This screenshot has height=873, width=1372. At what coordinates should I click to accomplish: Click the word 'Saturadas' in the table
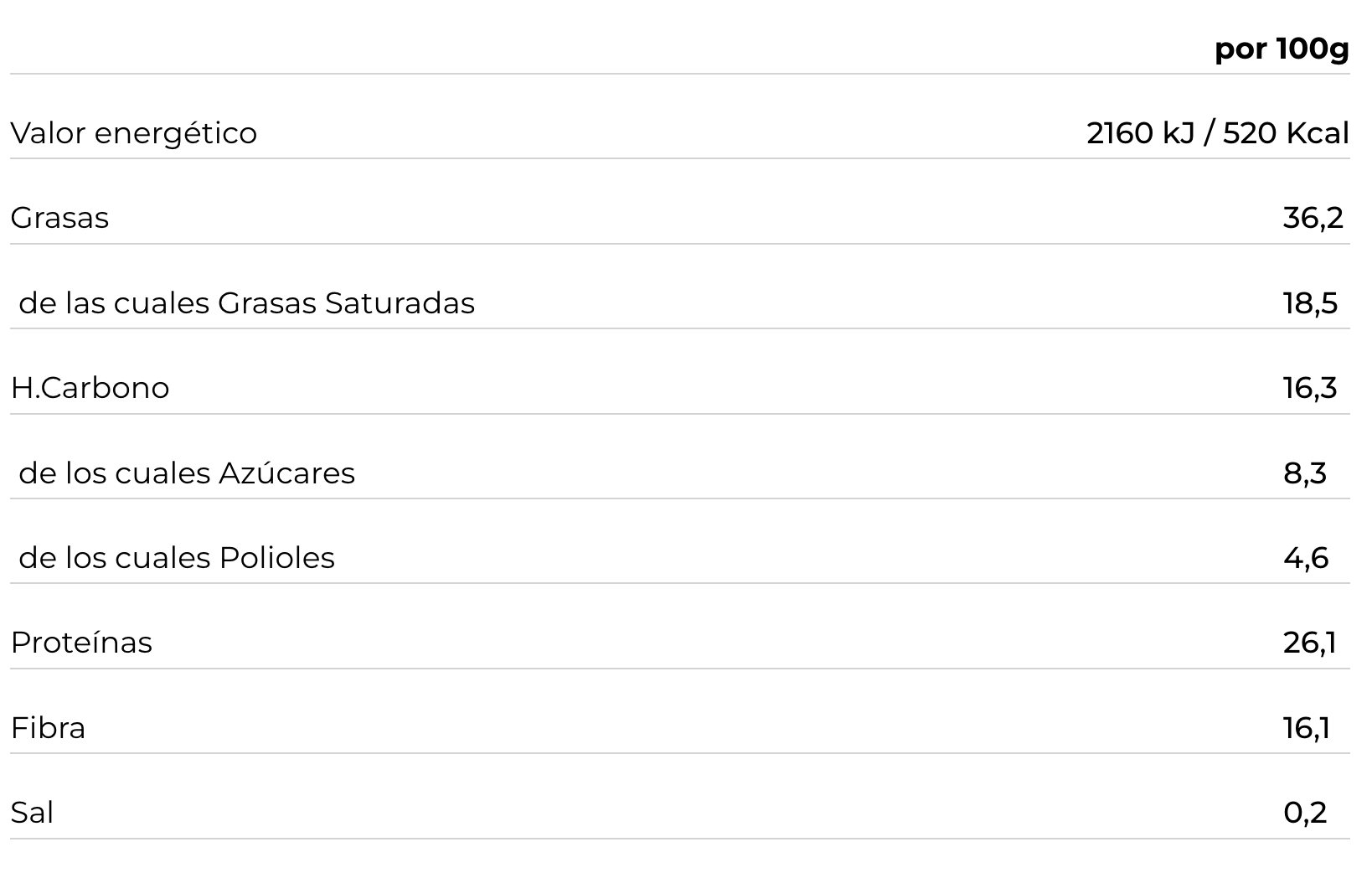coord(400,303)
